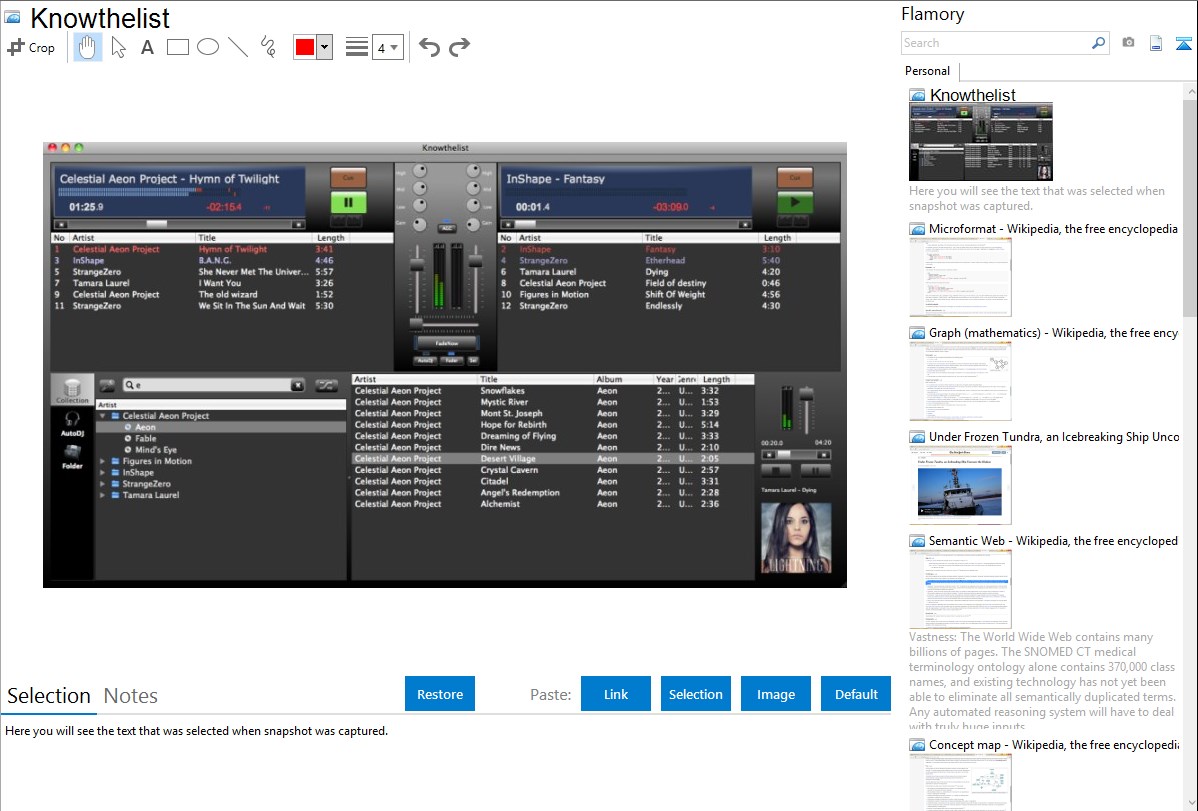Open Graph (mathematics) Wikipedia snapshot title

click(x=1053, y=333)
